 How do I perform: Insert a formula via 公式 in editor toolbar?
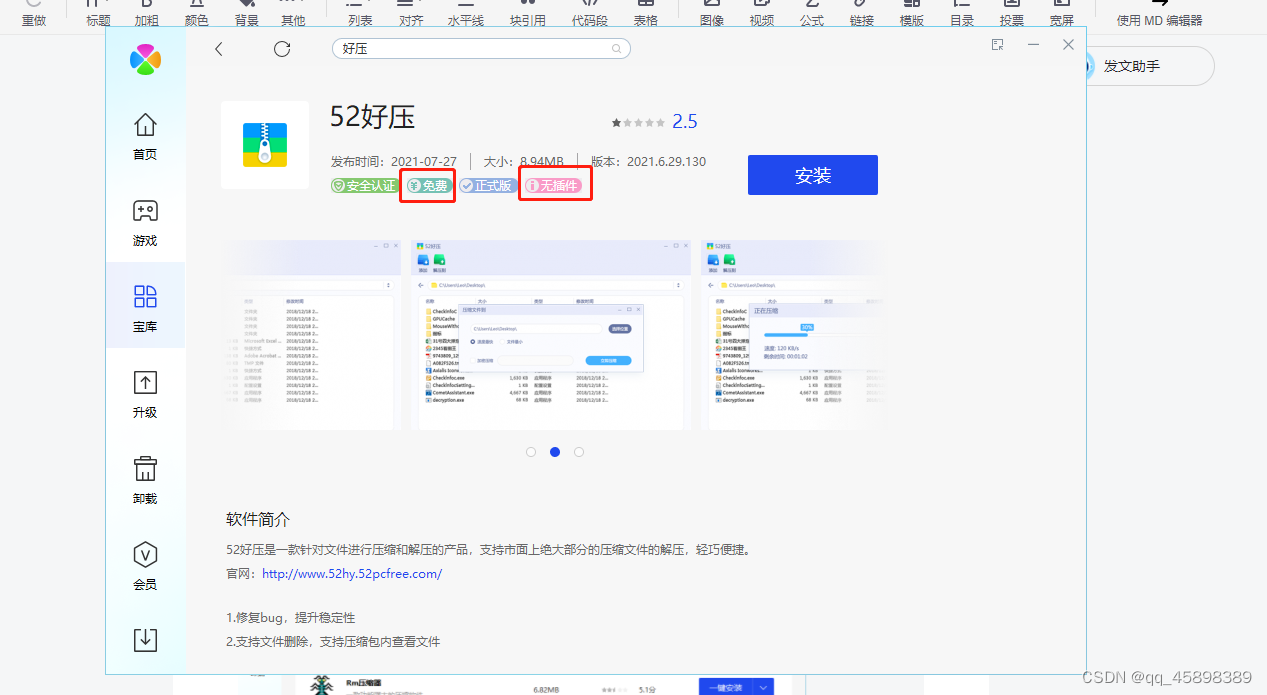812,14
